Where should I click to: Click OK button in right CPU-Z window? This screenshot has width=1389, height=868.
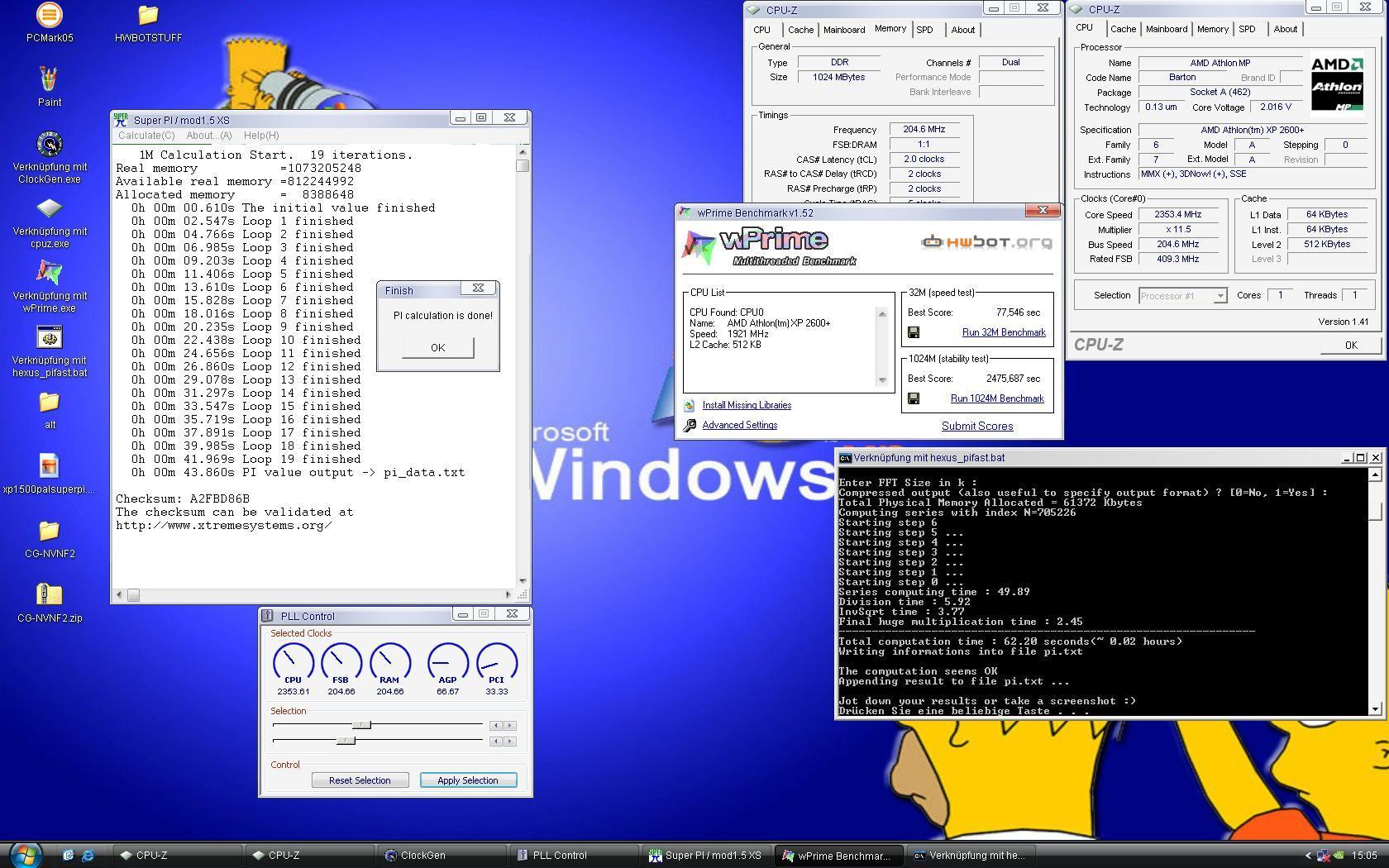(1350, 346)
